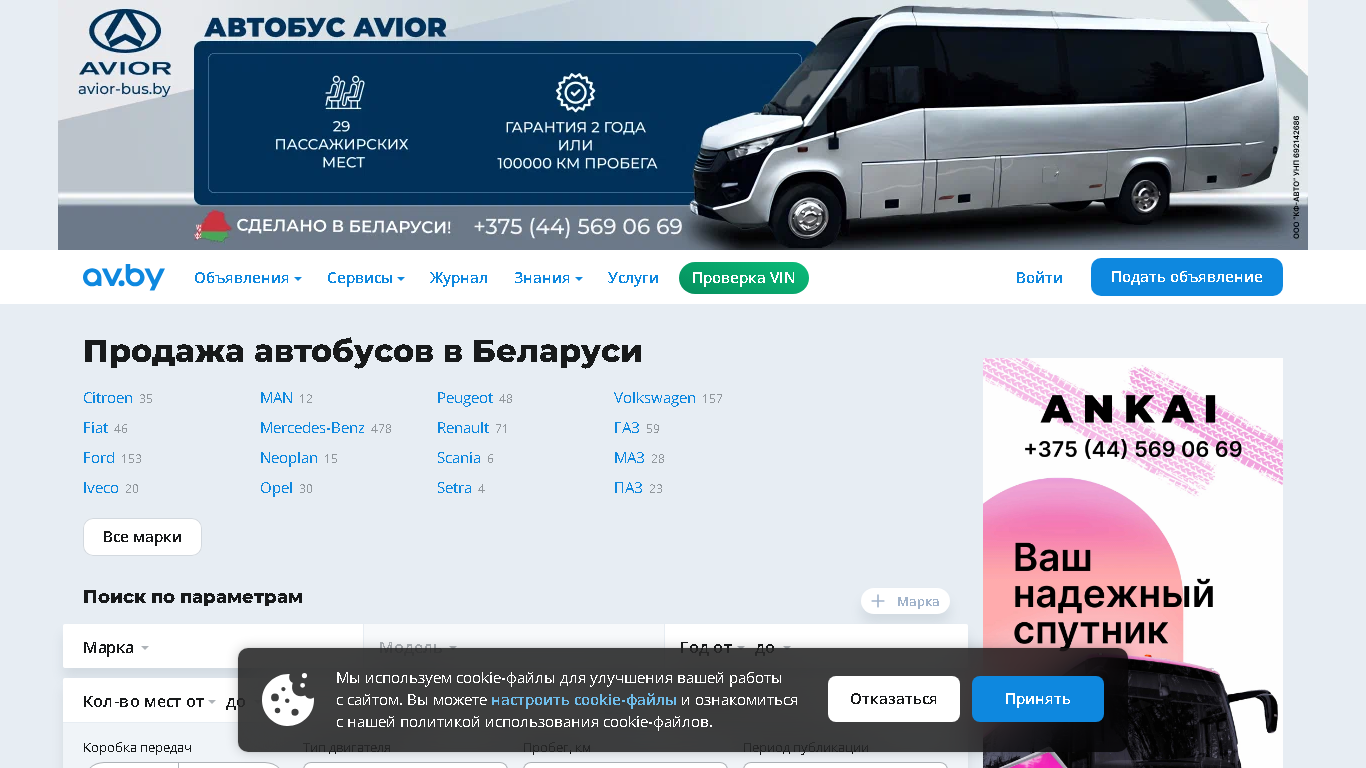This screenshot has width=1366, height=768.
Task: Click the cookie icon in the banner
Action: tap(288, 699)
